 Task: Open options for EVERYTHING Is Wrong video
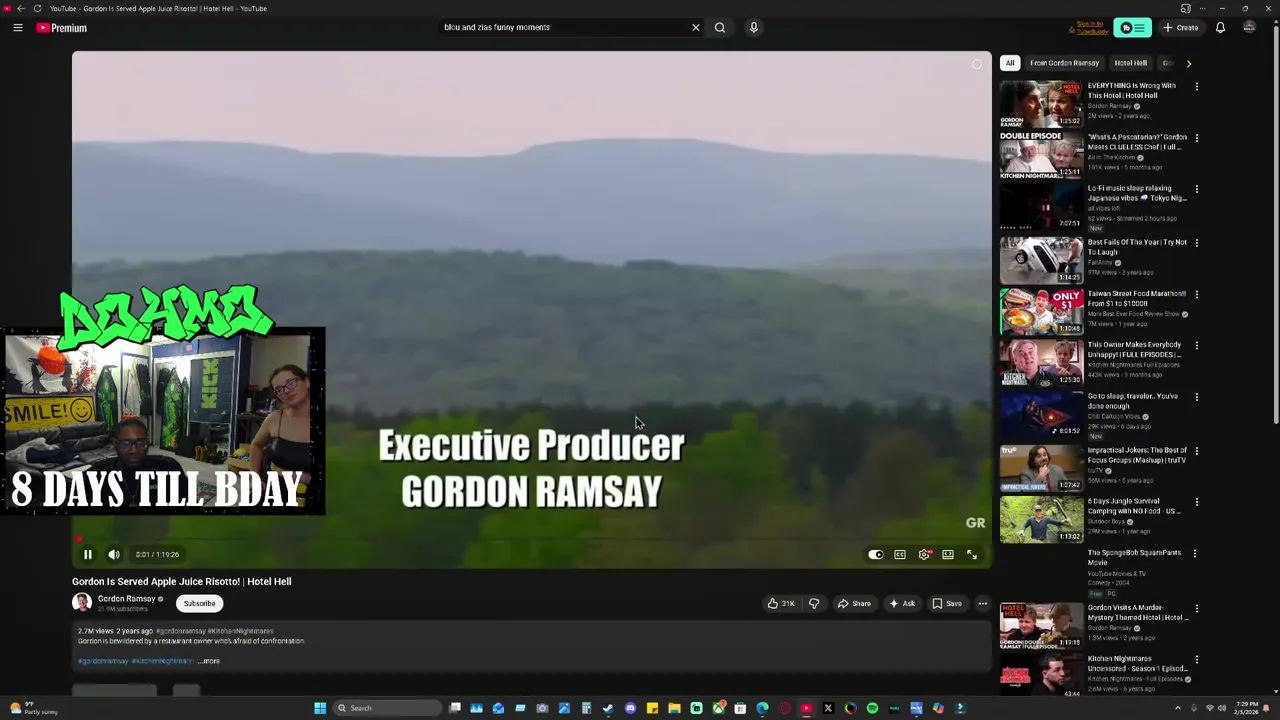(x=1197, y=87)
